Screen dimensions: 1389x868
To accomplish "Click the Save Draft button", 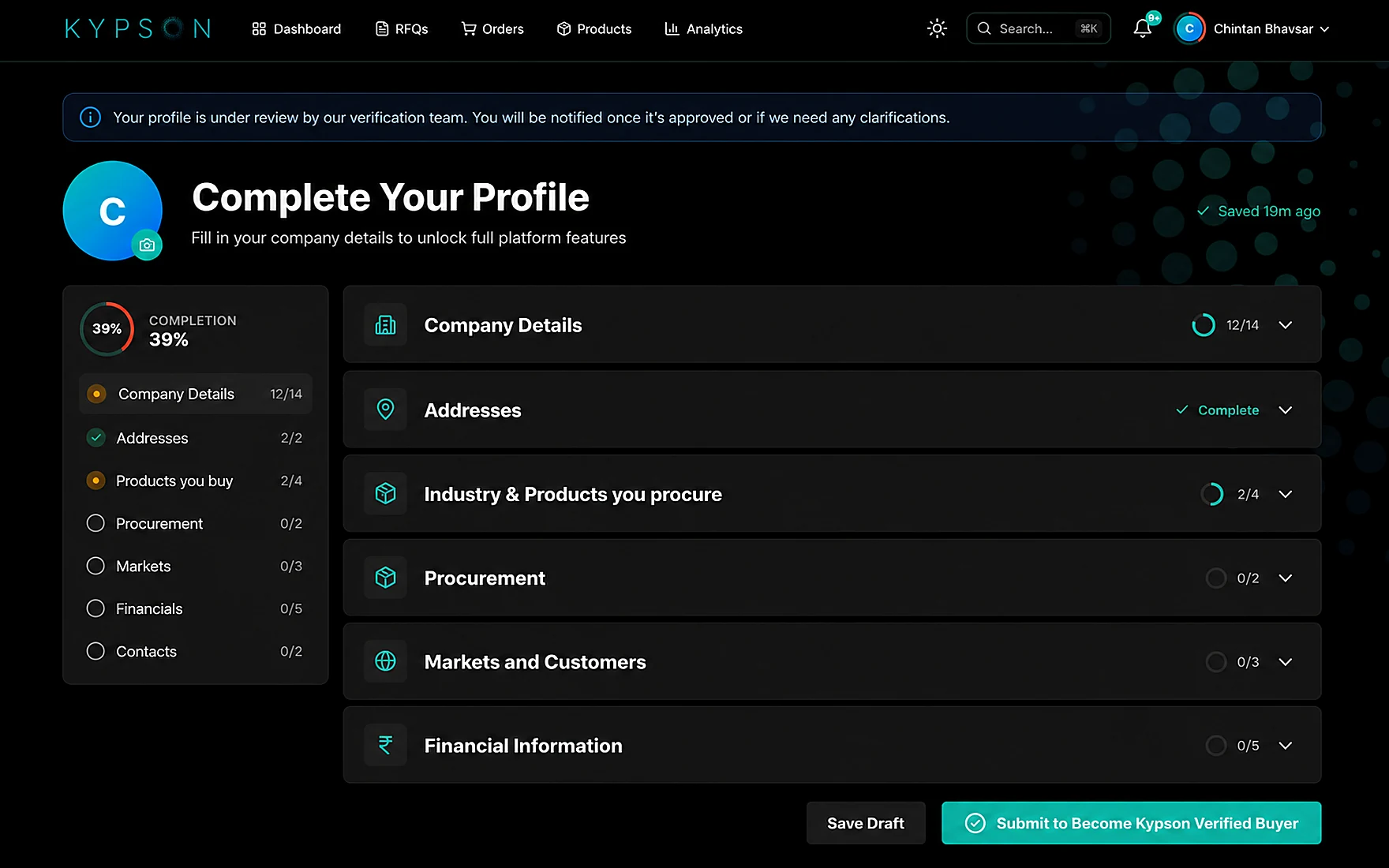I will coord(866,823).
